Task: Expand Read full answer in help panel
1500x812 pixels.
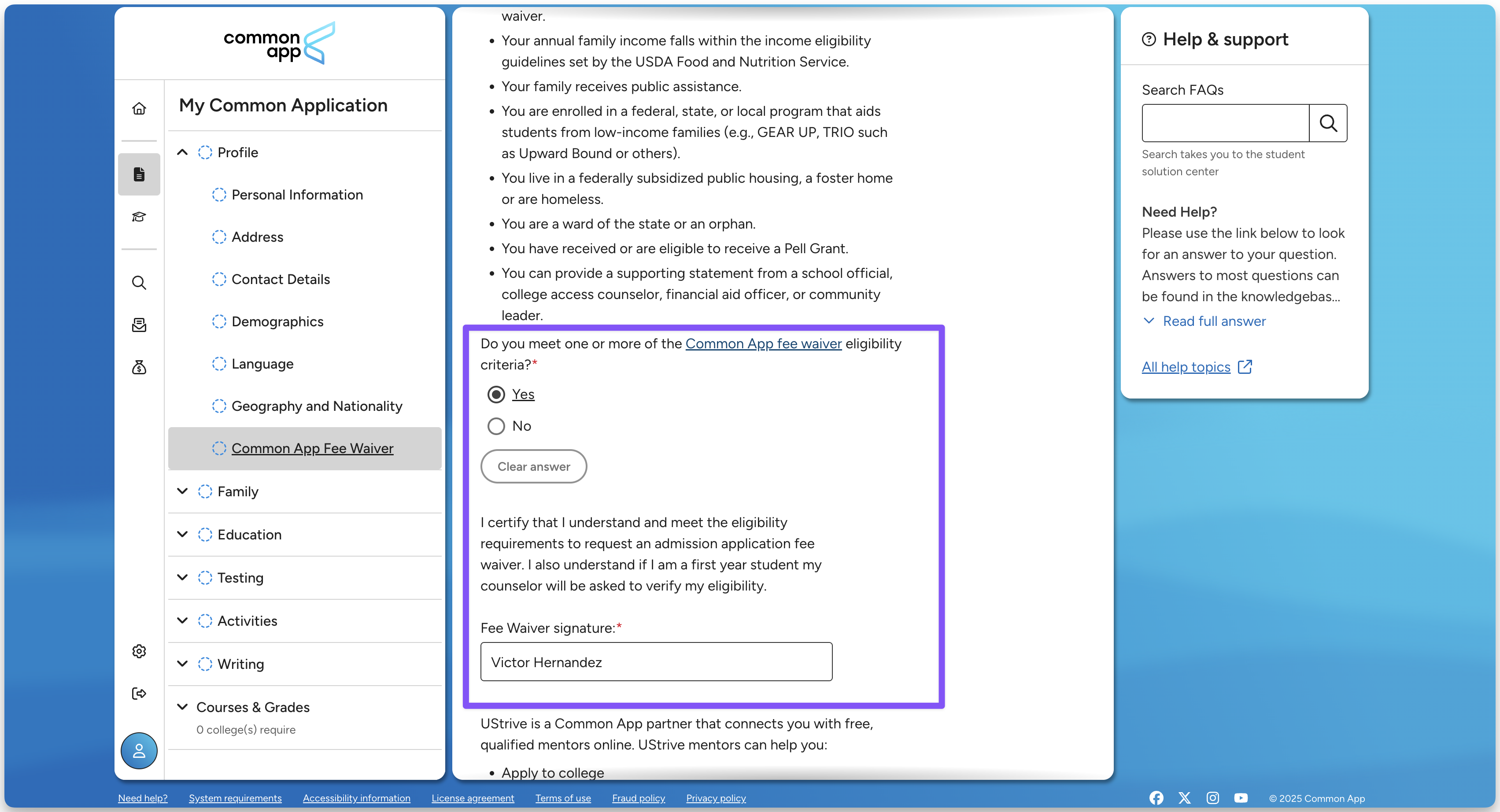Action: (1204, 321)
